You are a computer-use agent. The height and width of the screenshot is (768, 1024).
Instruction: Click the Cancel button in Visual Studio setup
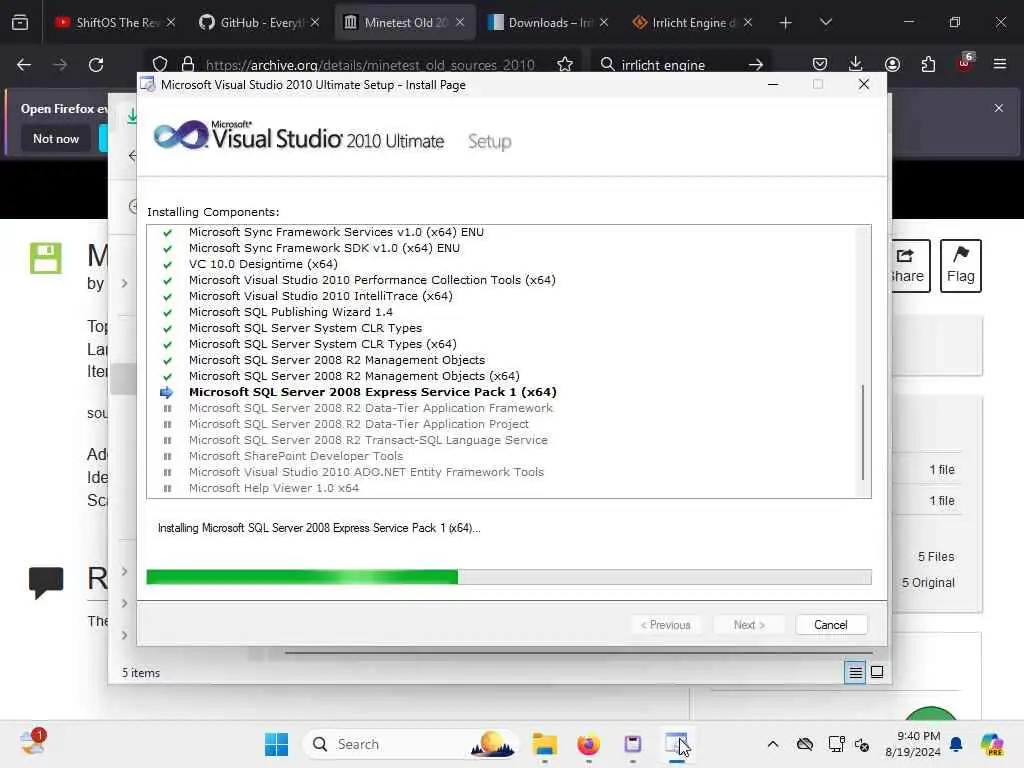[831, 625]
